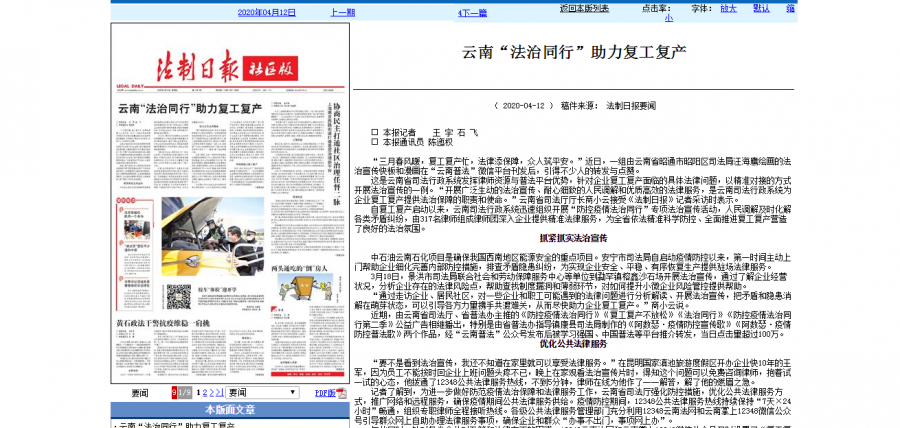Image resolution: width=900 pixels, height=428 pixels.
Task: Select the subheading 优化公共法律服务
Action: pyautogui.click(x=573, y=344)
